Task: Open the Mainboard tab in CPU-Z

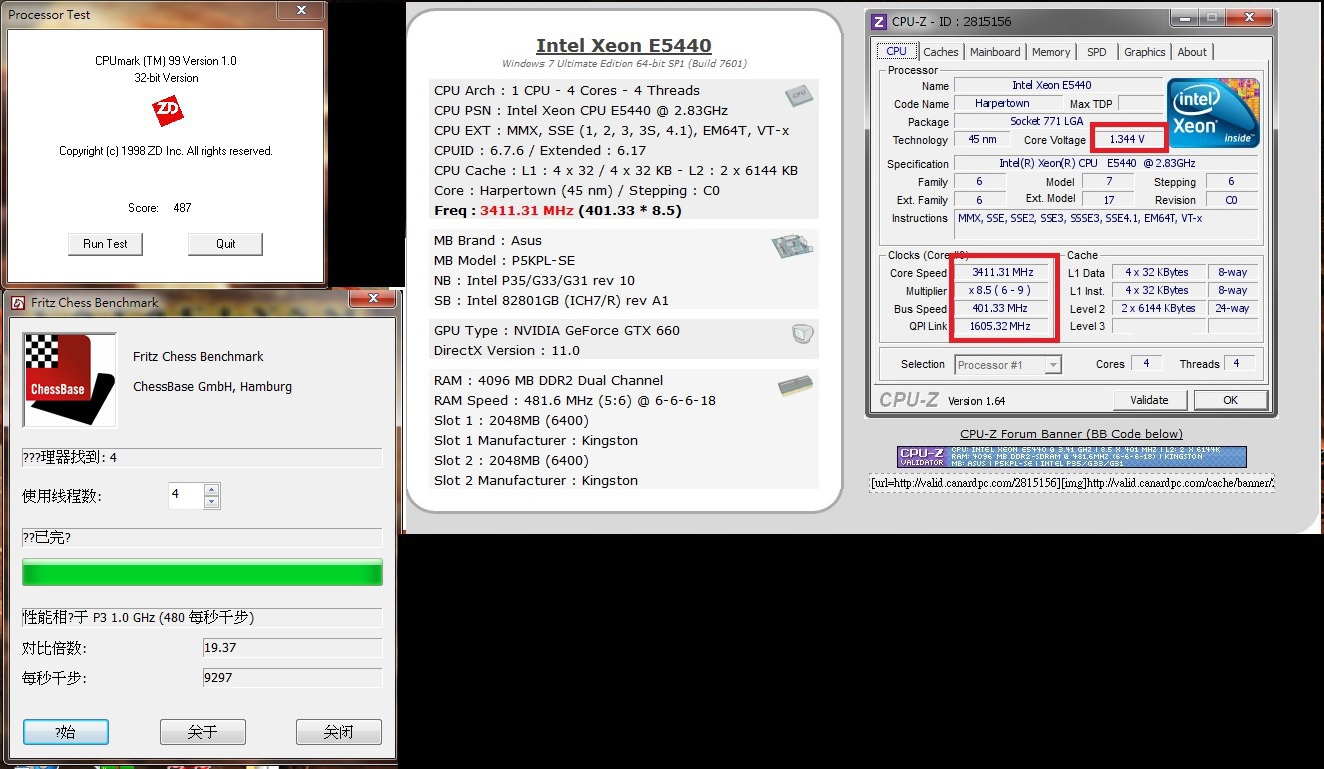Action: tap(995, 52)
